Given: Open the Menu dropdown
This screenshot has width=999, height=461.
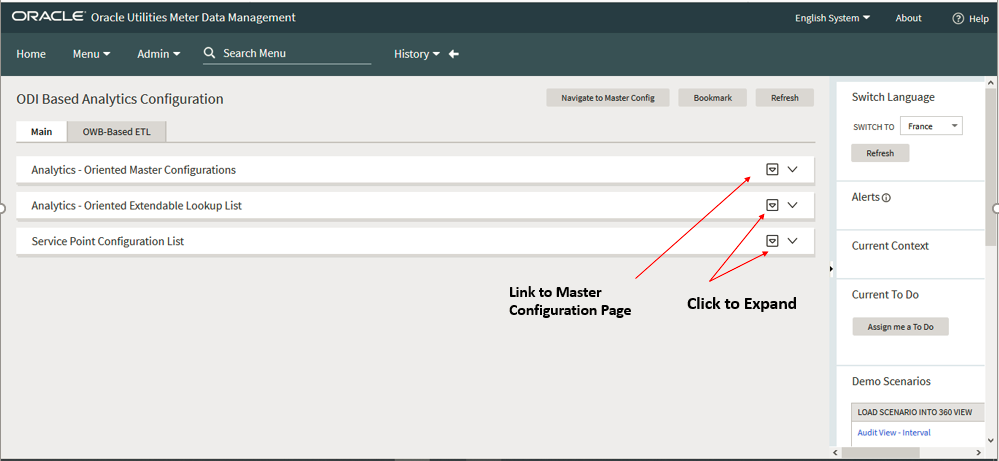Looking at the screenshot, I should [x=92, y=54].
